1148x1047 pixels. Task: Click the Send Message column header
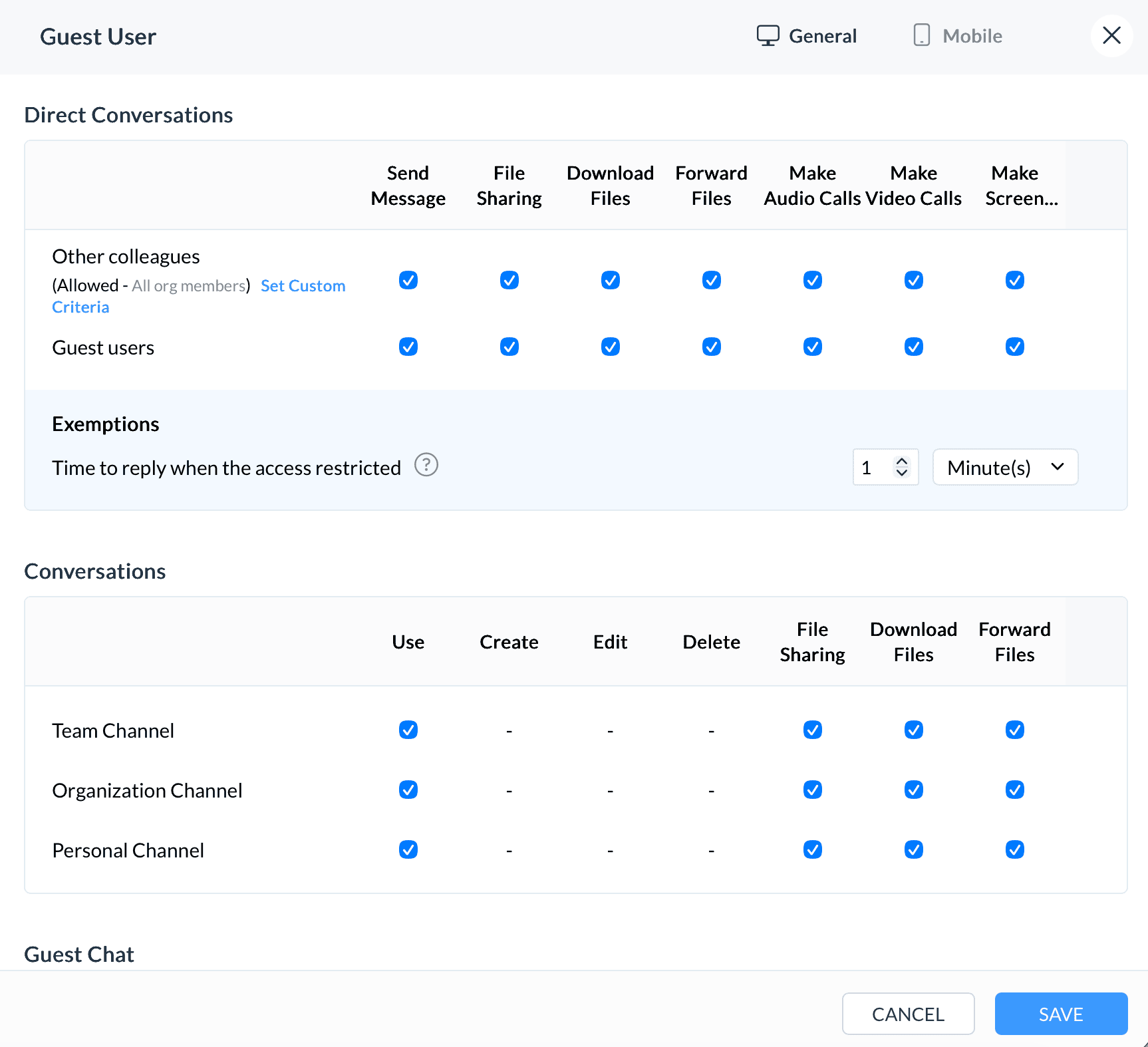pyautogui.click(x=408, y=186)
